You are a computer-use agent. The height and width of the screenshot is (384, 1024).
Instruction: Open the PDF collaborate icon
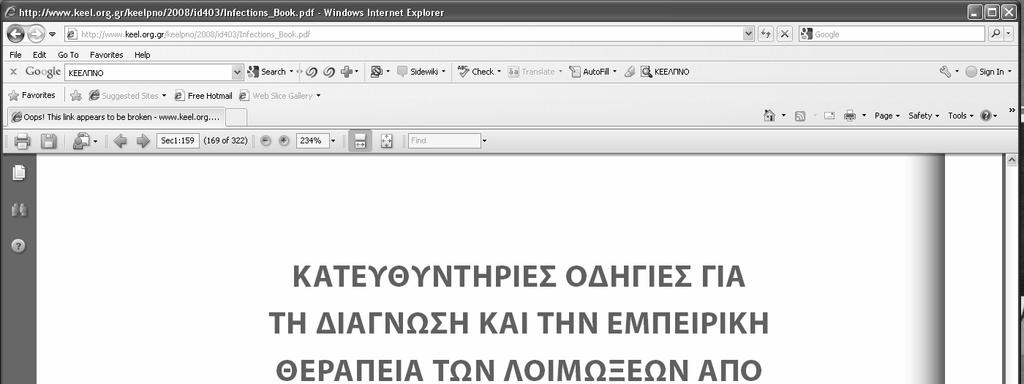82,141
